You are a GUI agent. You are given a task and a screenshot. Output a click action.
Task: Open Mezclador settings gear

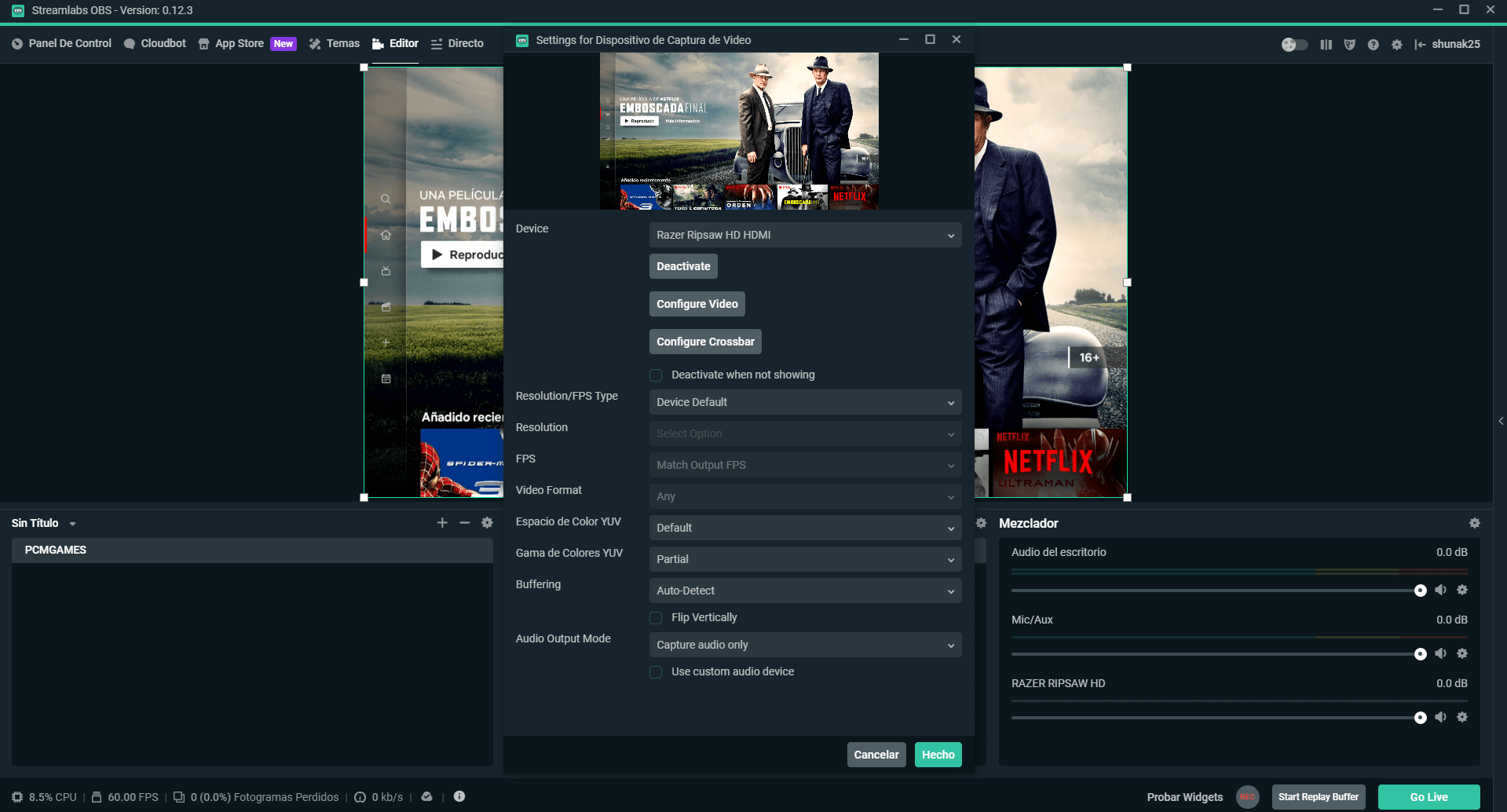[1474, 523]
